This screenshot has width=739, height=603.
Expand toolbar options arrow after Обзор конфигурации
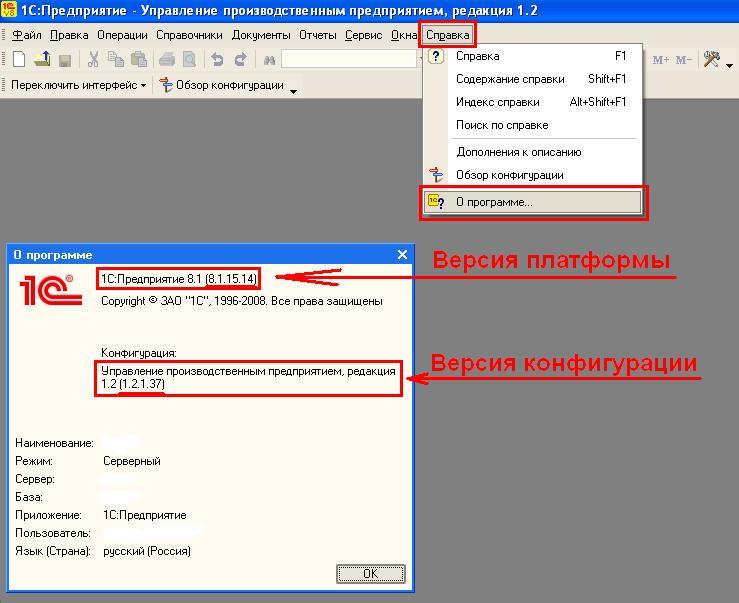[293, 91]
